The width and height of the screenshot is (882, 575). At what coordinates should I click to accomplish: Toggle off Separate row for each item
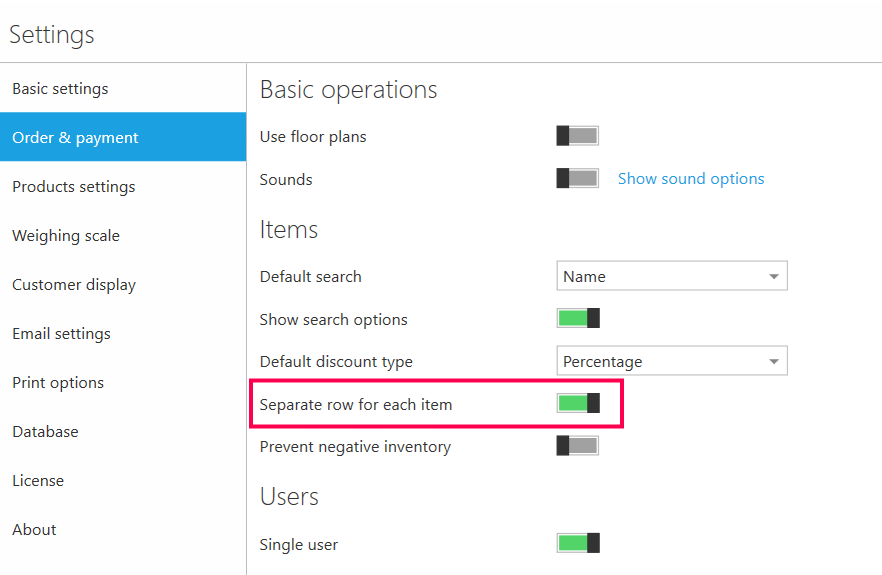point(577,404)
